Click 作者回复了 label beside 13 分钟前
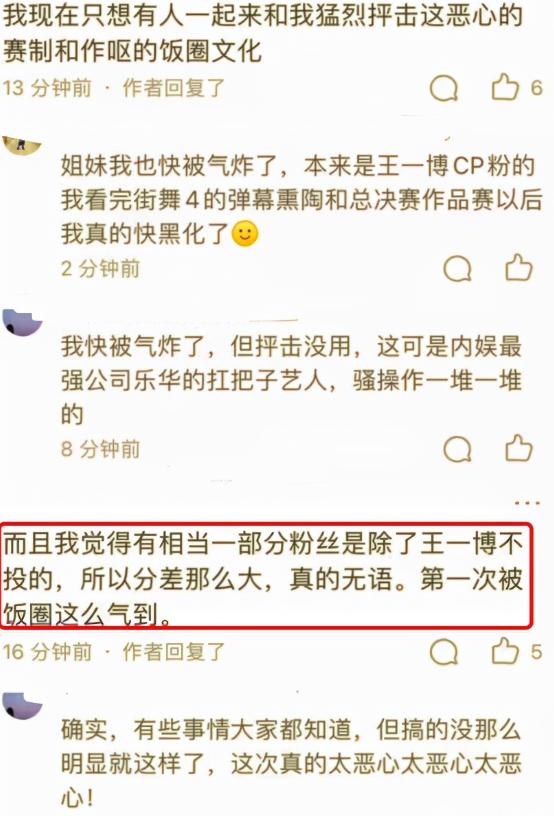This screenshot has width=554, height=816. pos(174,88)
